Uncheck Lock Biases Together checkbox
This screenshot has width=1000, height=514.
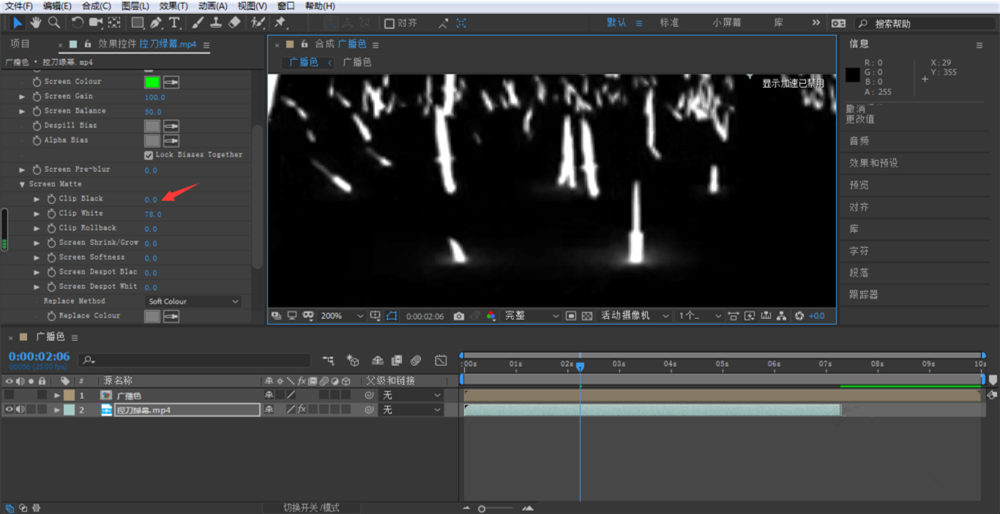149,155
